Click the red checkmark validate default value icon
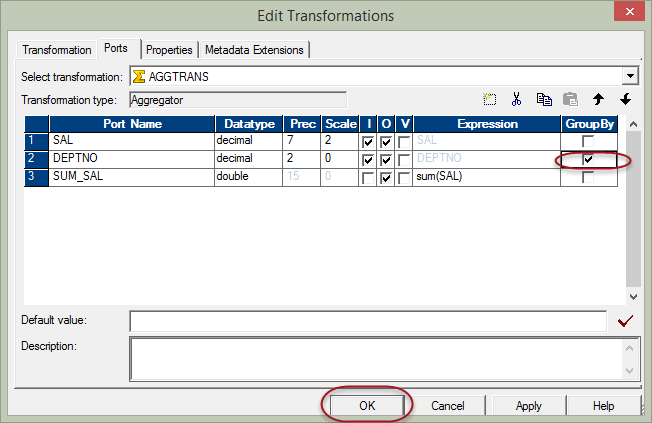Screen dimensions: 652x423 [x=627, y=321]
